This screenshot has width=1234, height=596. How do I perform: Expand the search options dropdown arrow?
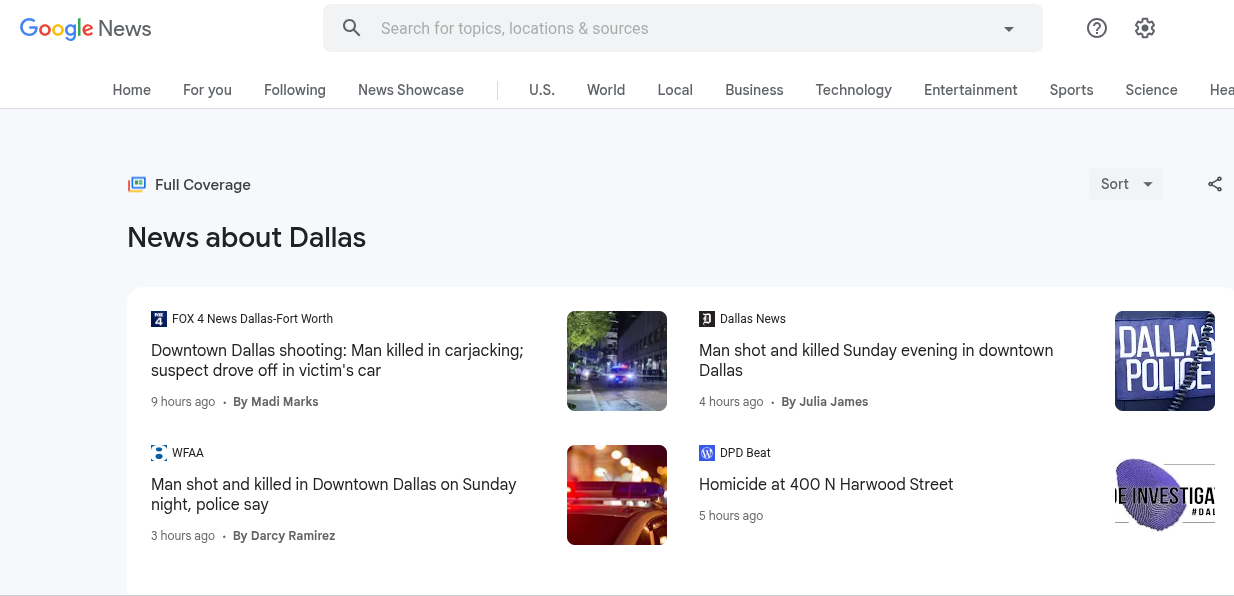tap(1009, 29)
